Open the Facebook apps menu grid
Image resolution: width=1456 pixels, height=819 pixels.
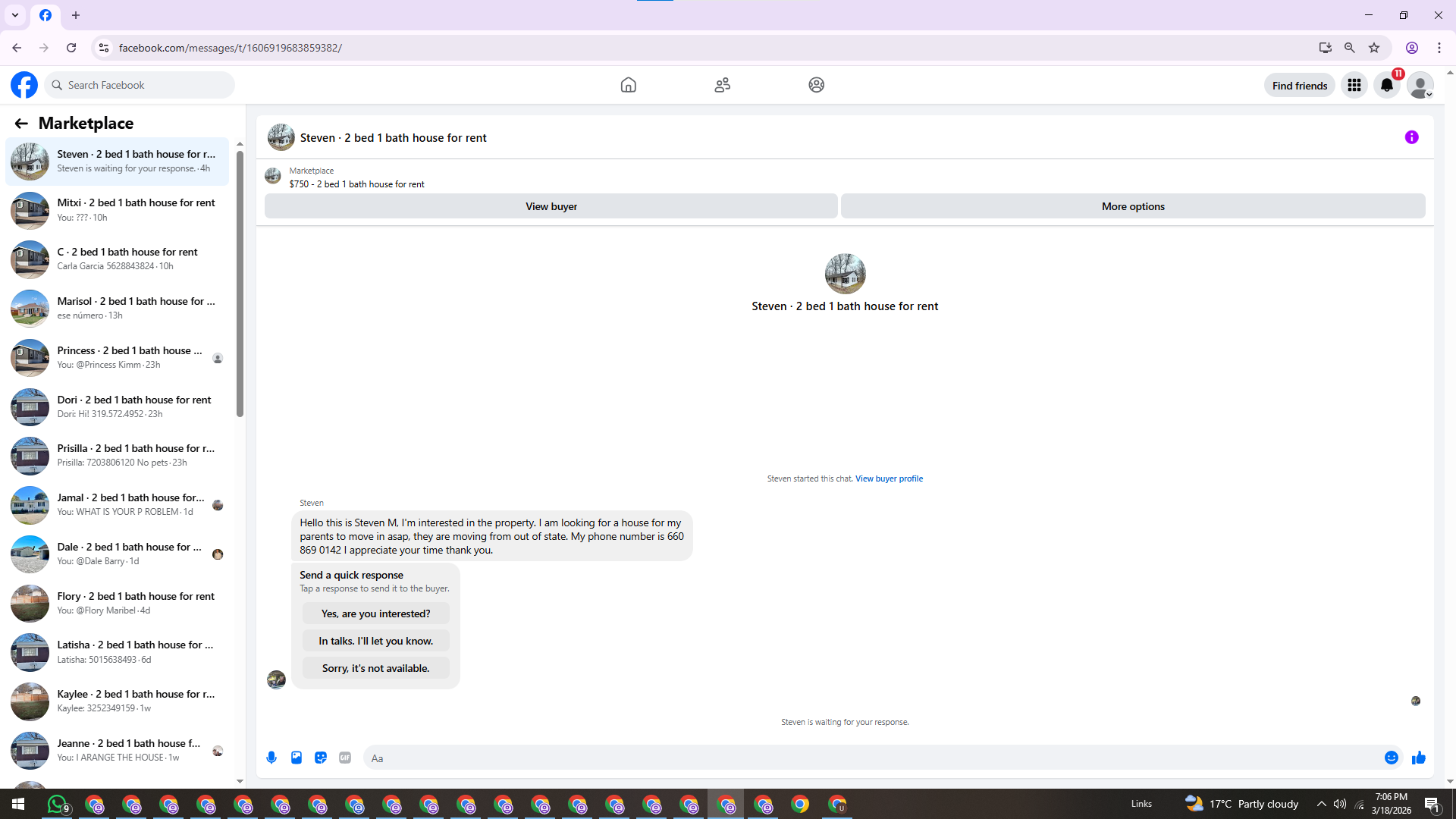(1354, 85)
